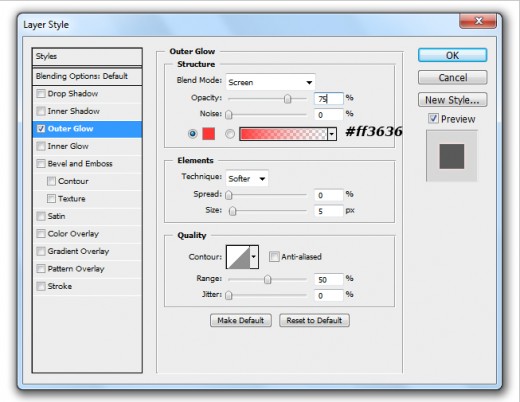Click the Size slider handle
This screenshot has width=520, height=402.
click(232, 211)
